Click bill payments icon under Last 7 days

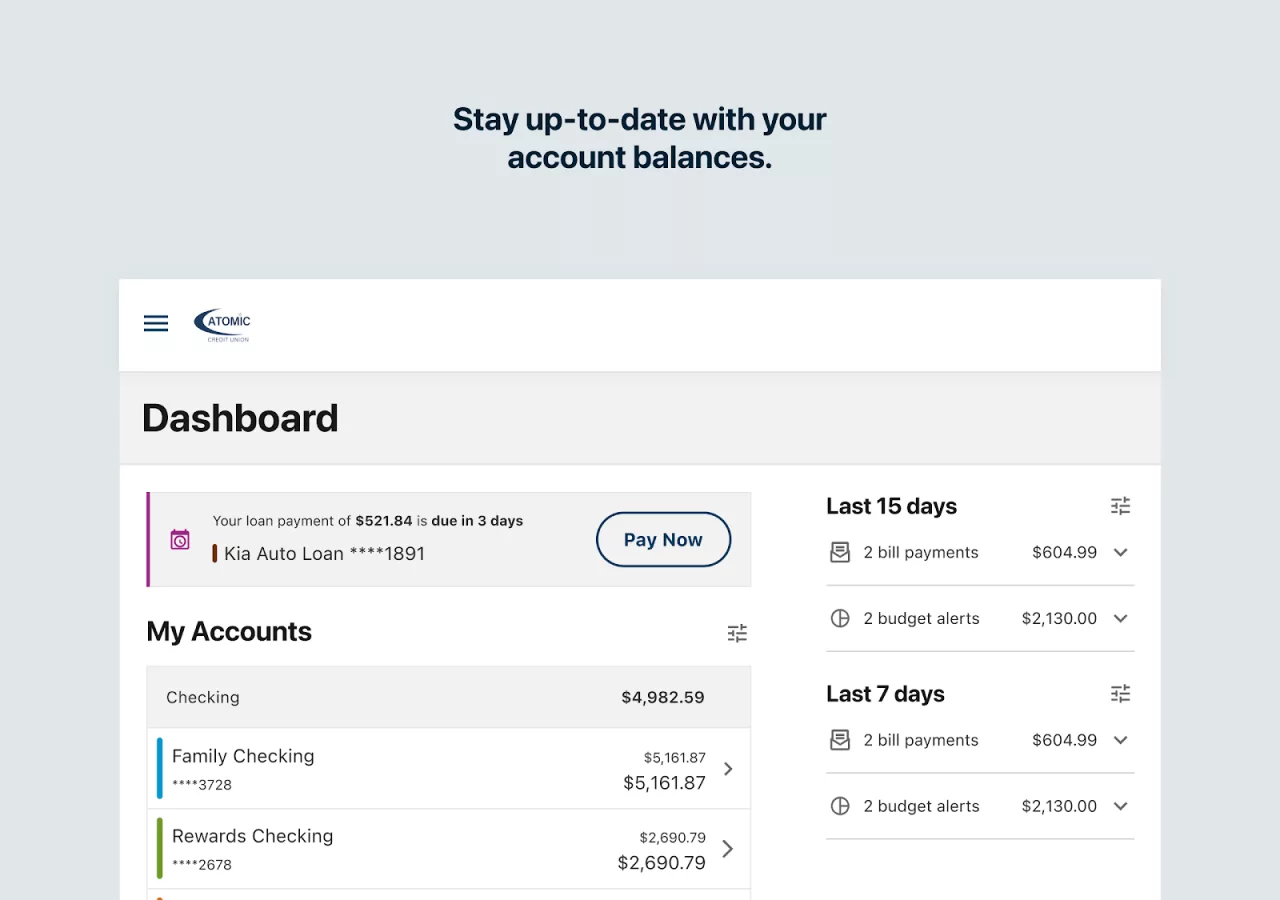coord(840,740)
